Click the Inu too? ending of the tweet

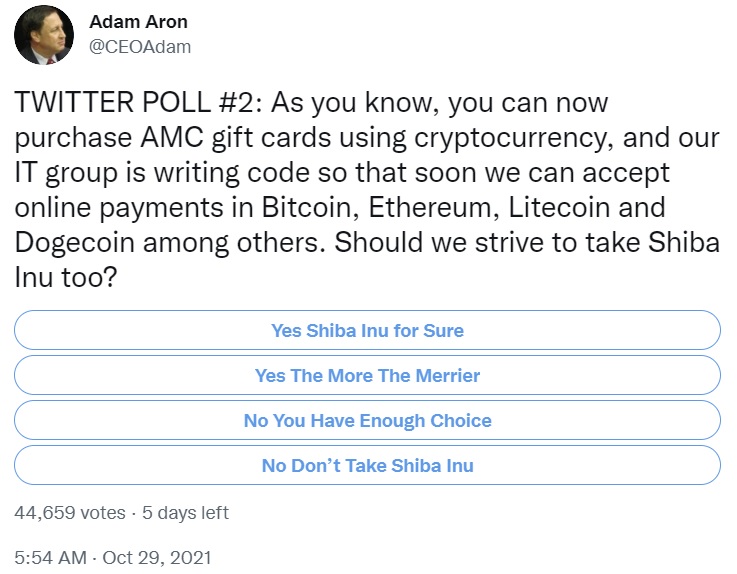(68, 278)
